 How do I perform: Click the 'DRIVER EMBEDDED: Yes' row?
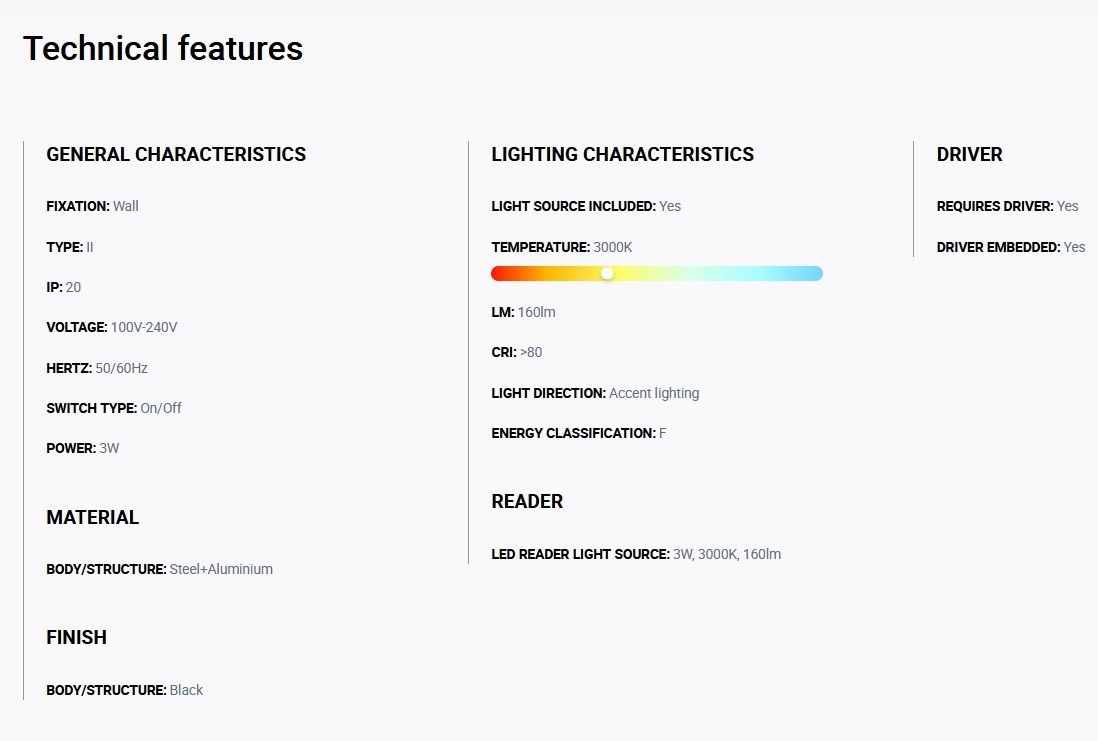pos(1011,247)
